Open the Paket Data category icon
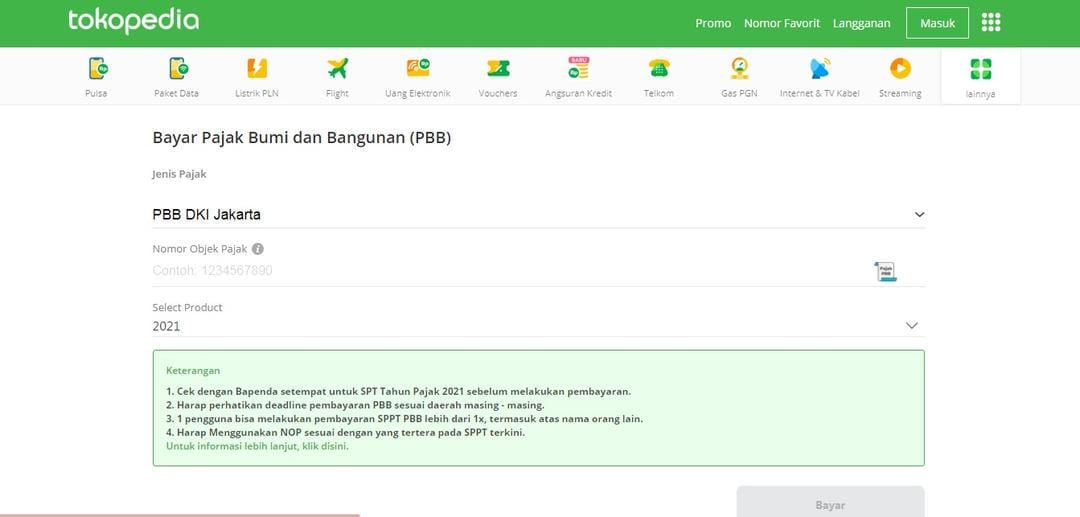Viewport: 1080px width, 517px height. pyautogui.click(x=178, y=68)
